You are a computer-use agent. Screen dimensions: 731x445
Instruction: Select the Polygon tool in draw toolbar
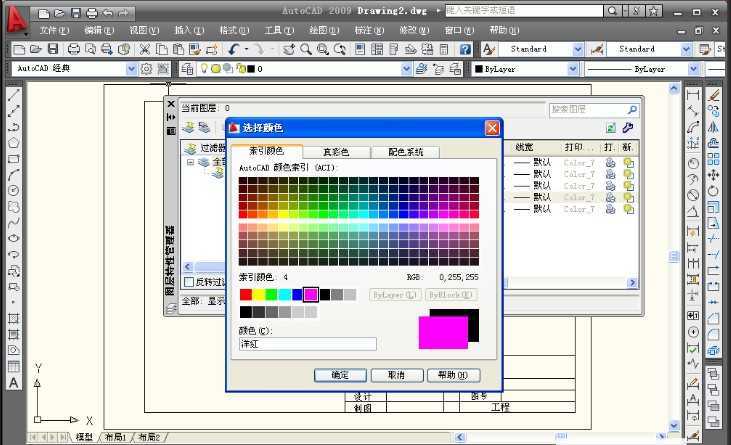[14, 143]
